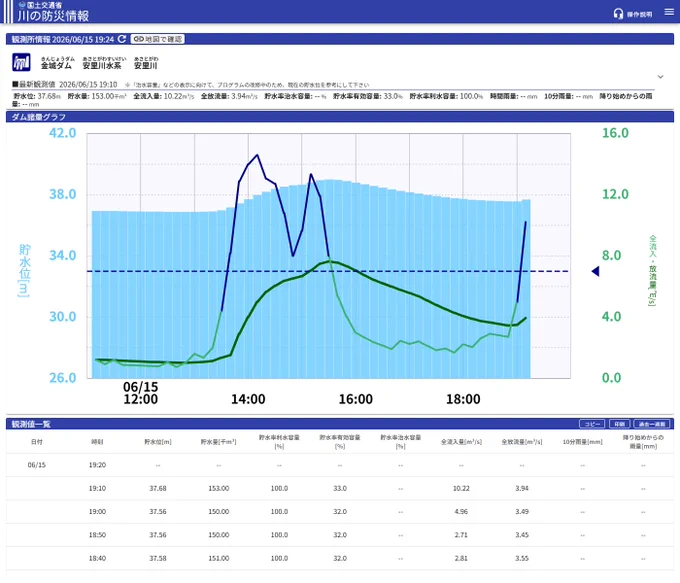Click the 過去一週間 button
The height and width of the screenshot is (583, 680).
coord(652,424)
